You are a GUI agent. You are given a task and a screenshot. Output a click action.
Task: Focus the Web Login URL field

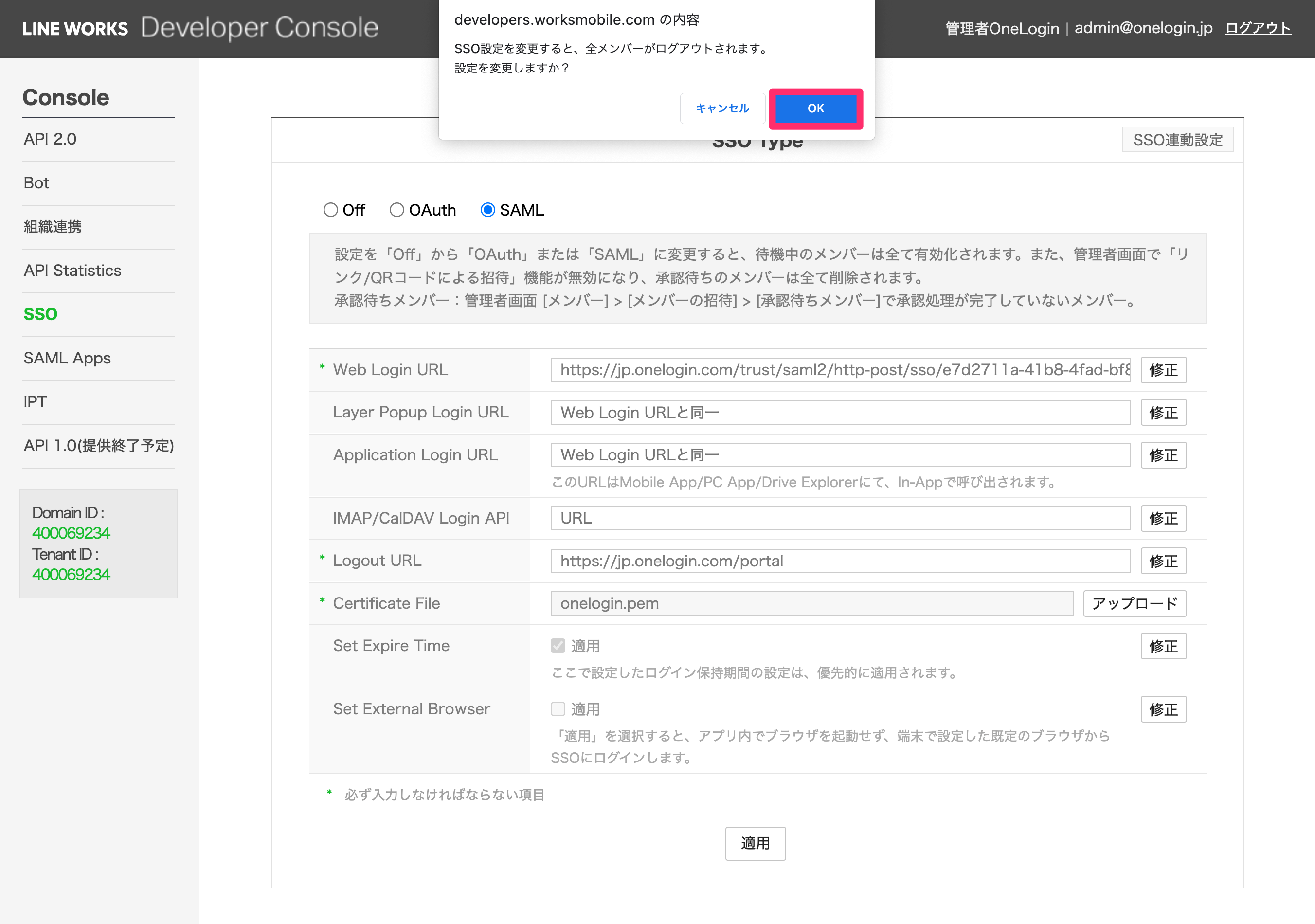click(840, 370)
